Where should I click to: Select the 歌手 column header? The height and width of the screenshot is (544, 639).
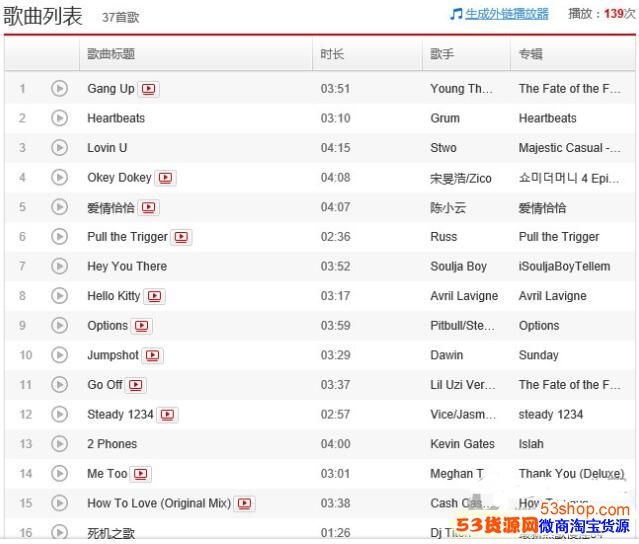click(x=442, y=54)
